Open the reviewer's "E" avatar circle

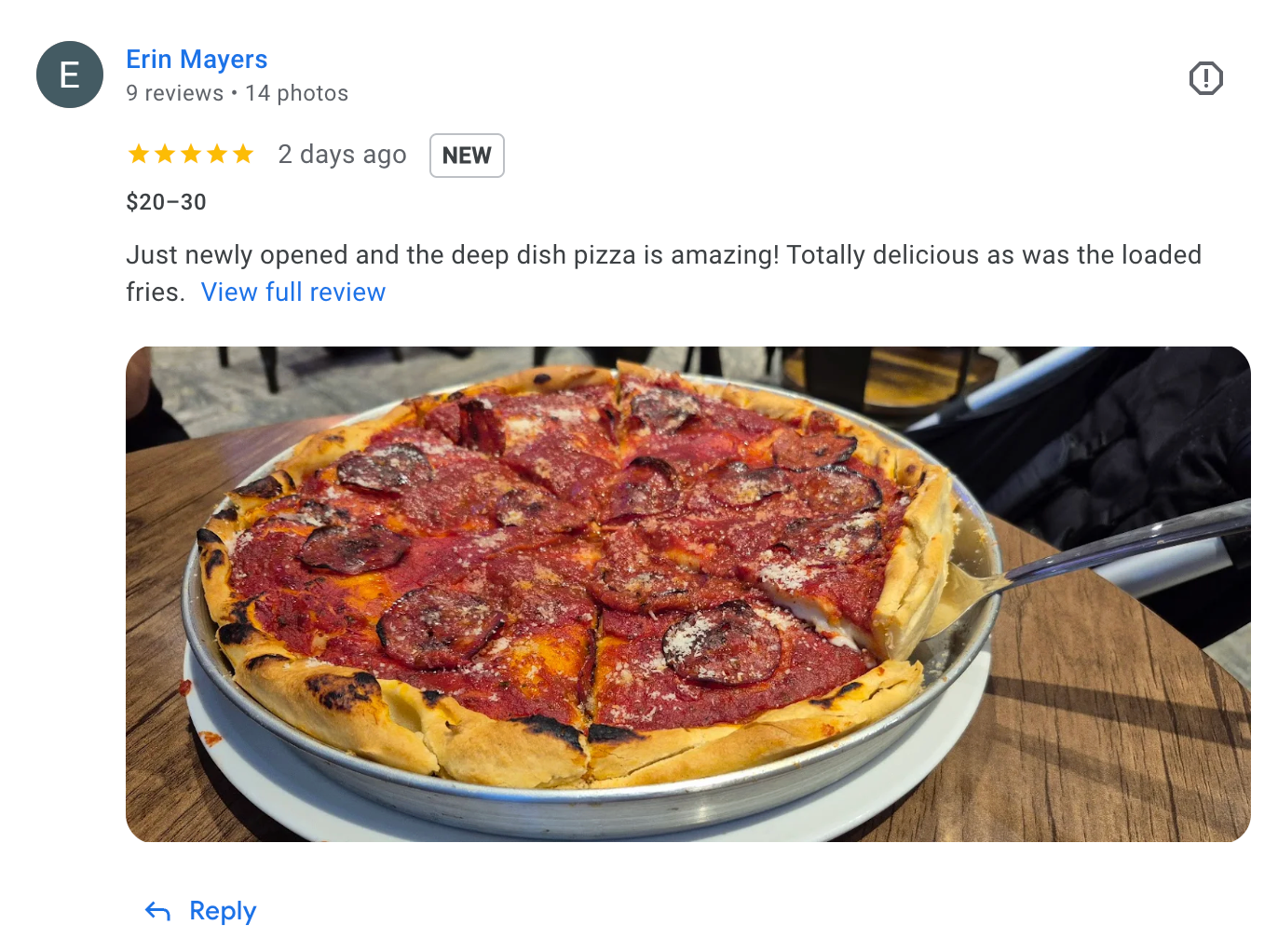pos(70,75)
